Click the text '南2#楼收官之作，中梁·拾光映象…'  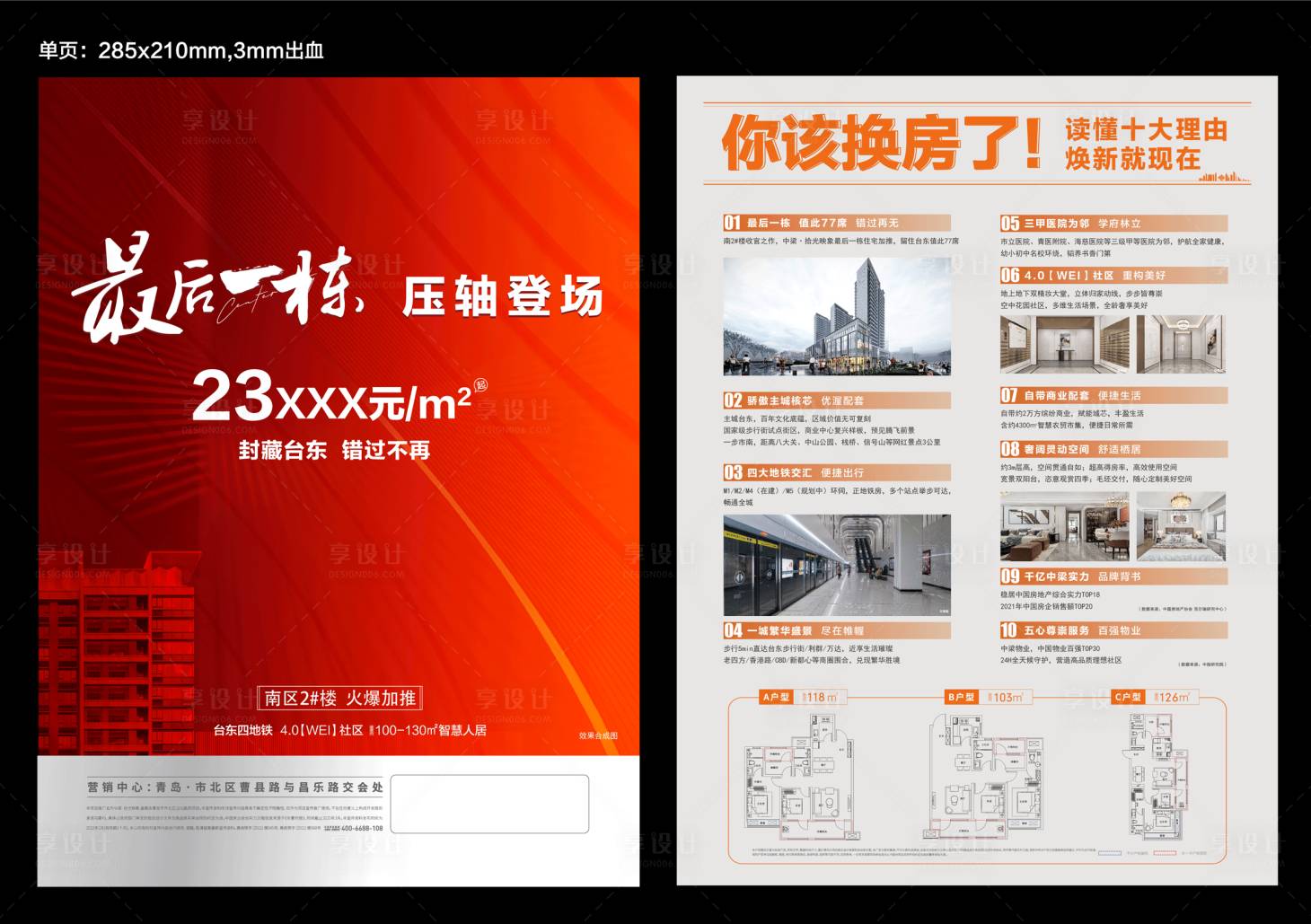click(x=840, y=241)
